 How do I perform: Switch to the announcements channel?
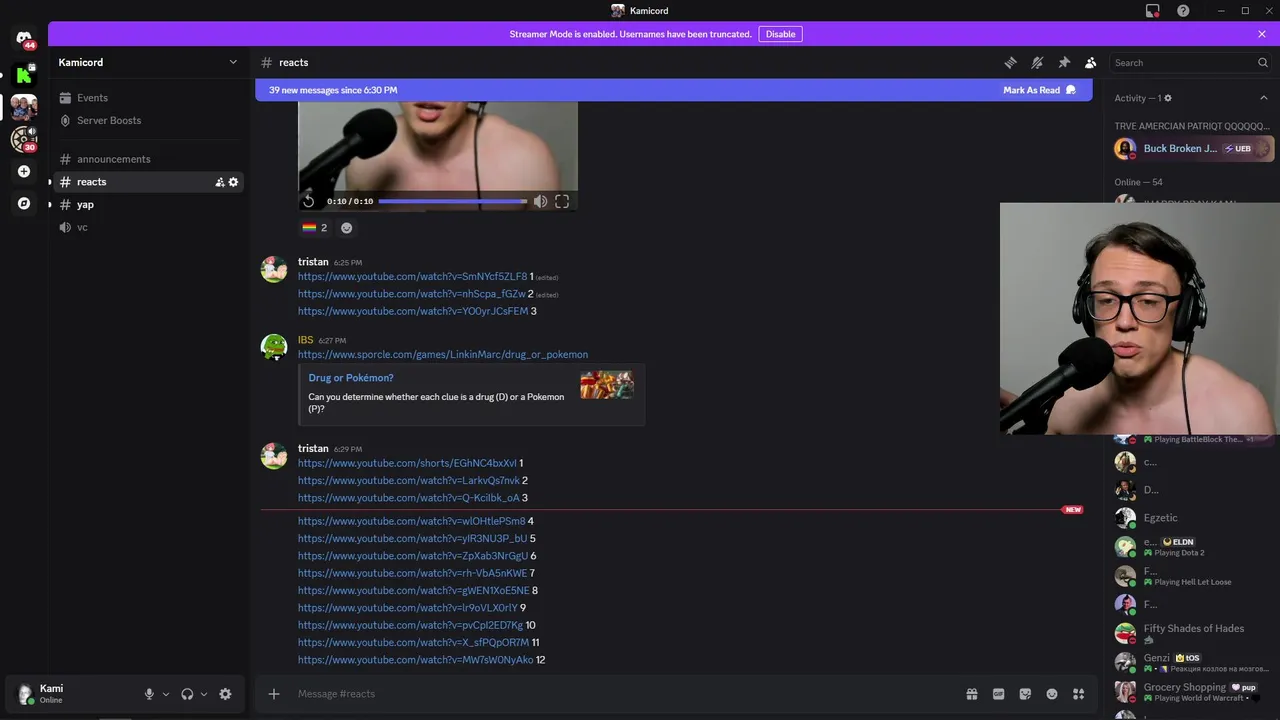tap(149, 159)
